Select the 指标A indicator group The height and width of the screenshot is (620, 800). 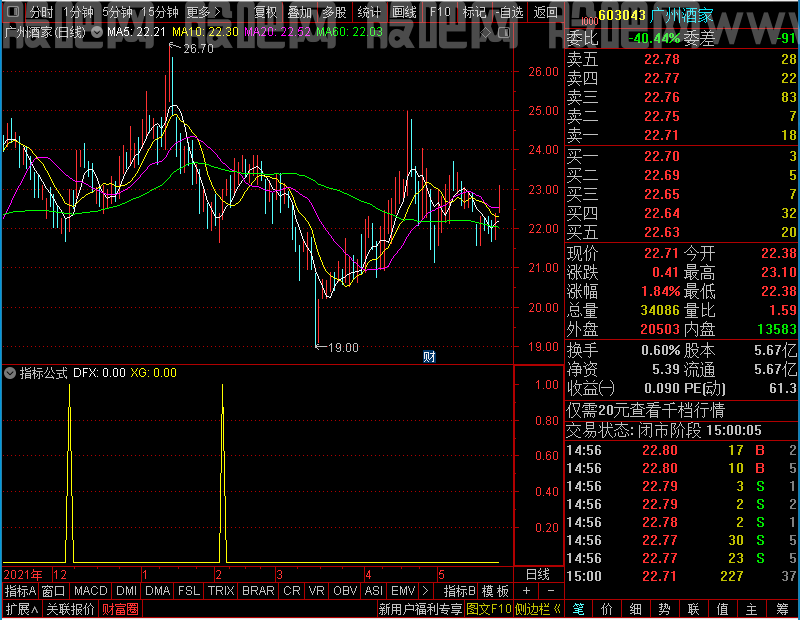[x=20, y=591]
